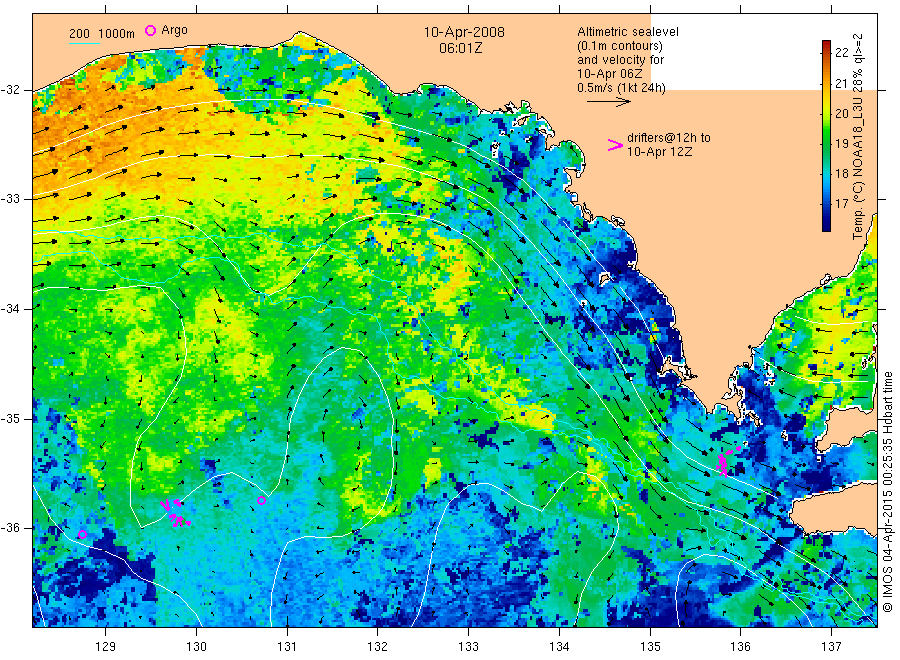
Task: Click the colorbar value '17'
Action: [841, 203]
